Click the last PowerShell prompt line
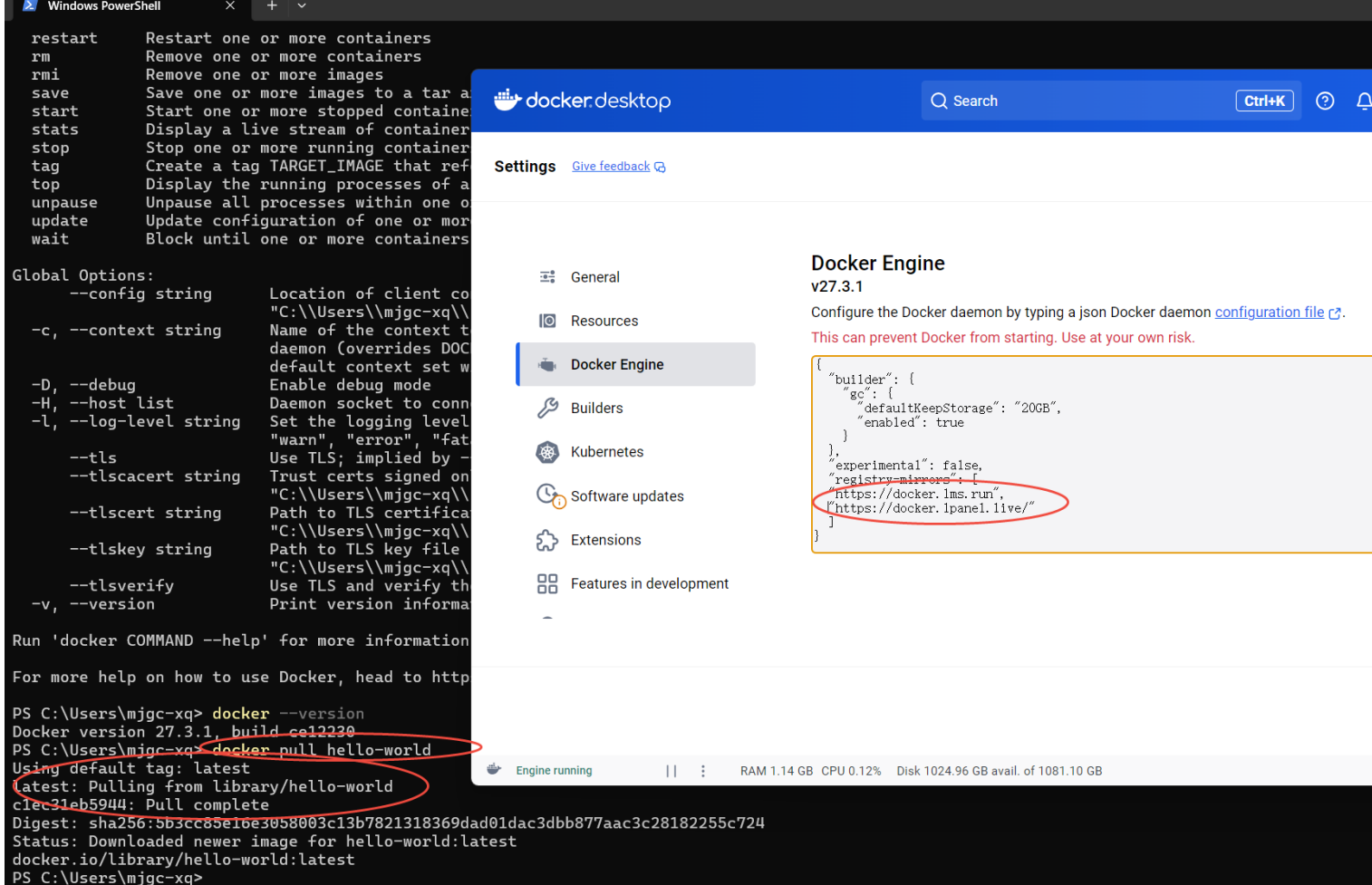This screenshot has width=1372, height=885. [107, 877]
